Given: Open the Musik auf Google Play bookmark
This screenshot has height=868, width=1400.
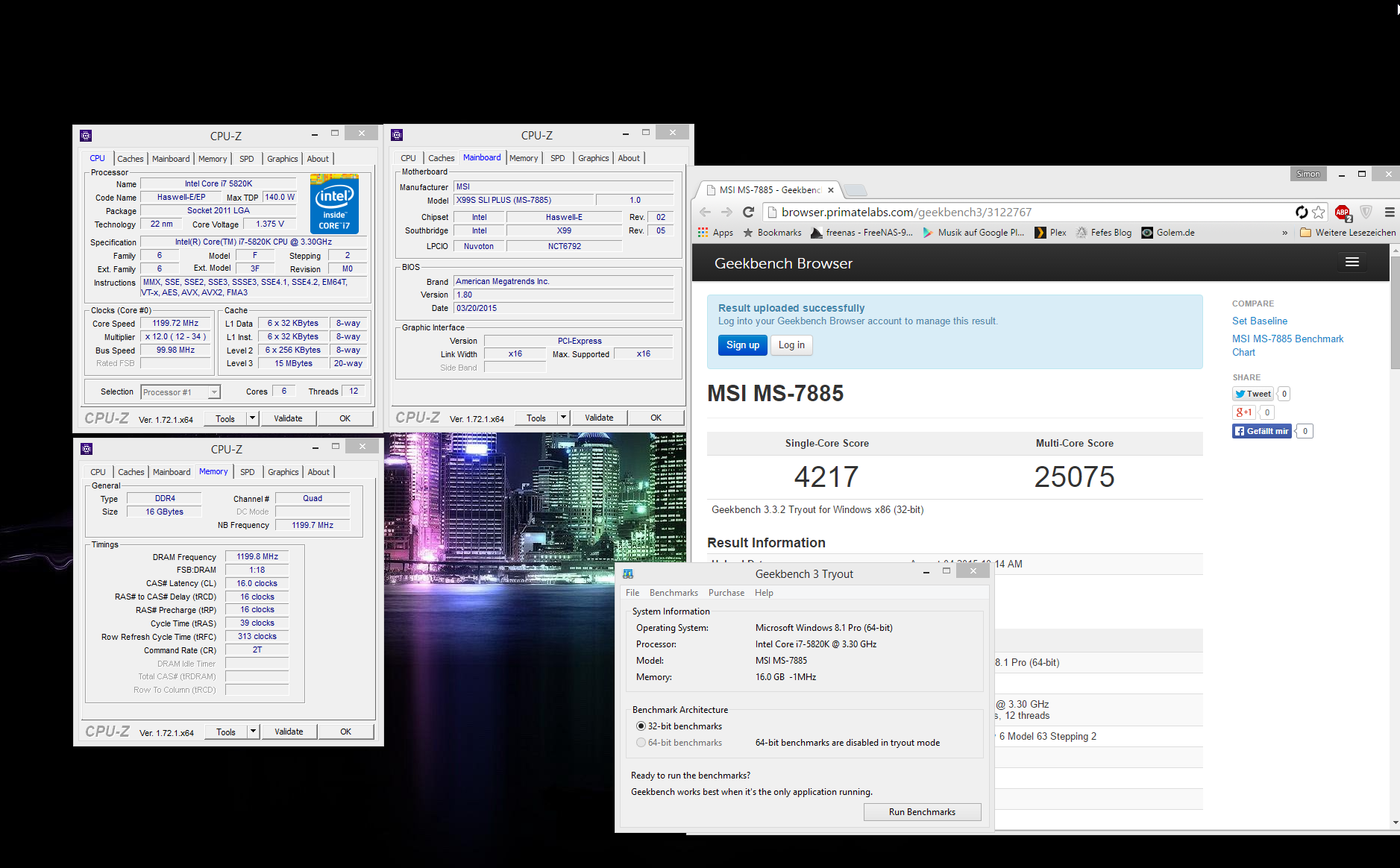Looking at the screenshot, I should point(973,233).
